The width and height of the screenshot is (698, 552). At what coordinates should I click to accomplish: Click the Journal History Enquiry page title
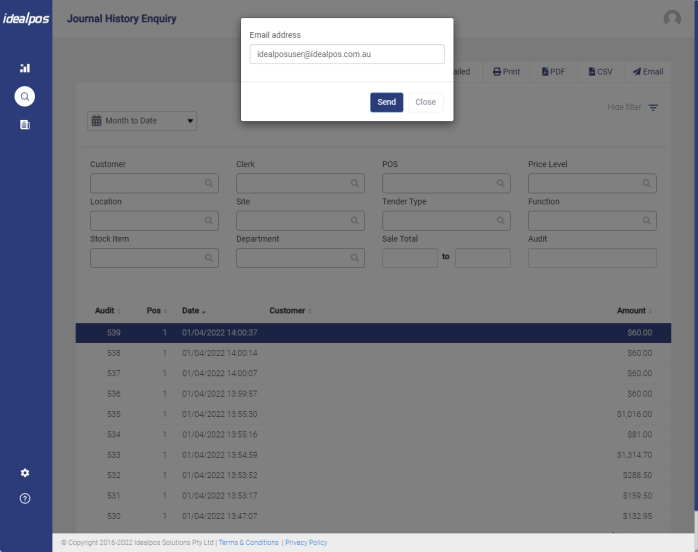tap(122, 19)
